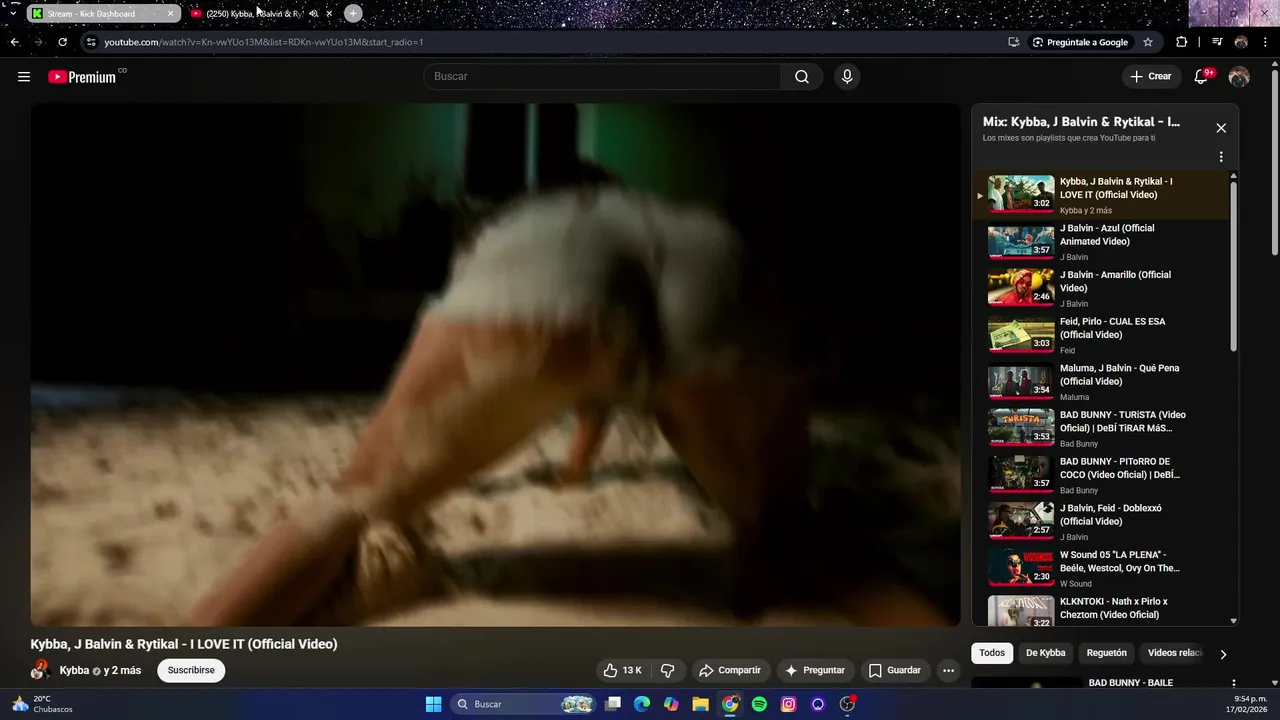Select current I LOVE IT playlist item

[x=1100, y=195]
